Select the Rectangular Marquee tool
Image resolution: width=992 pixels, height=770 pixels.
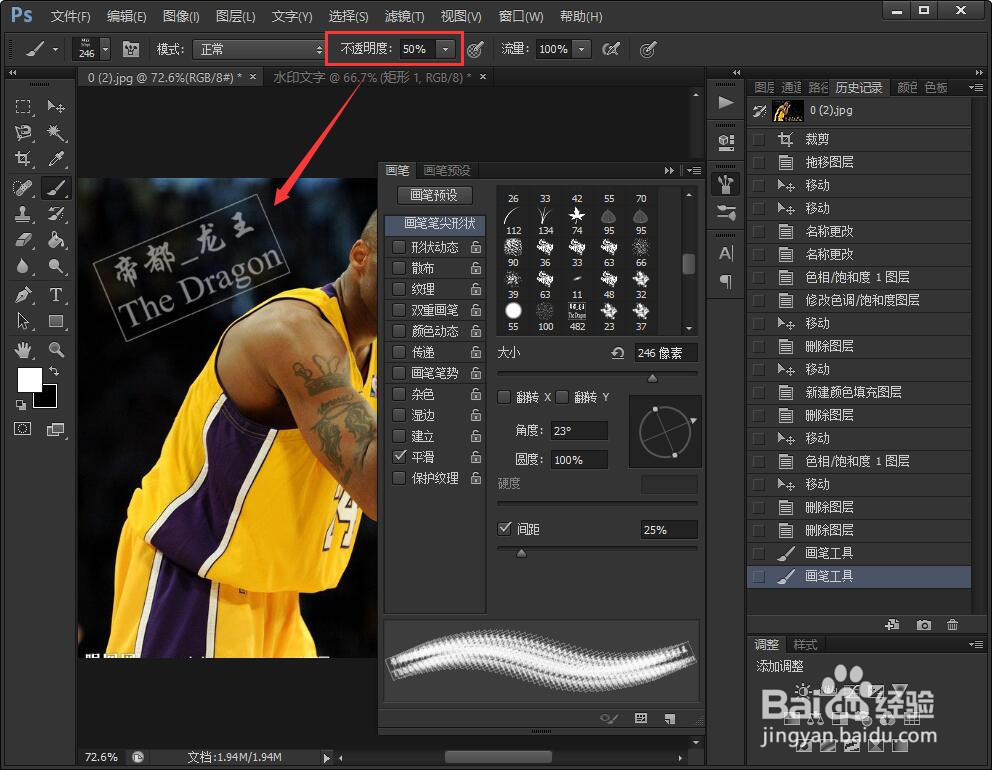23,106
